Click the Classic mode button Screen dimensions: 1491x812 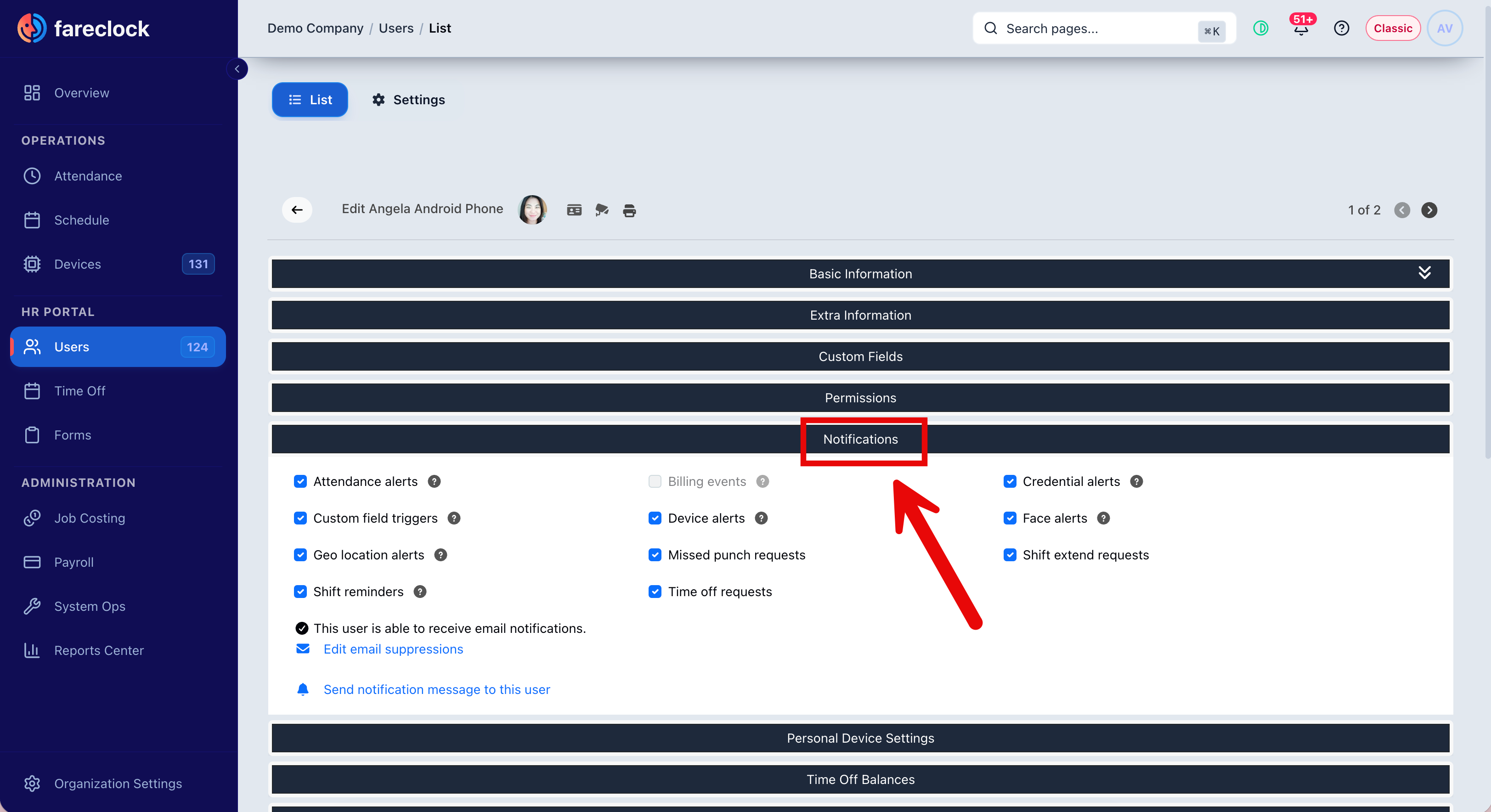coord(1393,28)
